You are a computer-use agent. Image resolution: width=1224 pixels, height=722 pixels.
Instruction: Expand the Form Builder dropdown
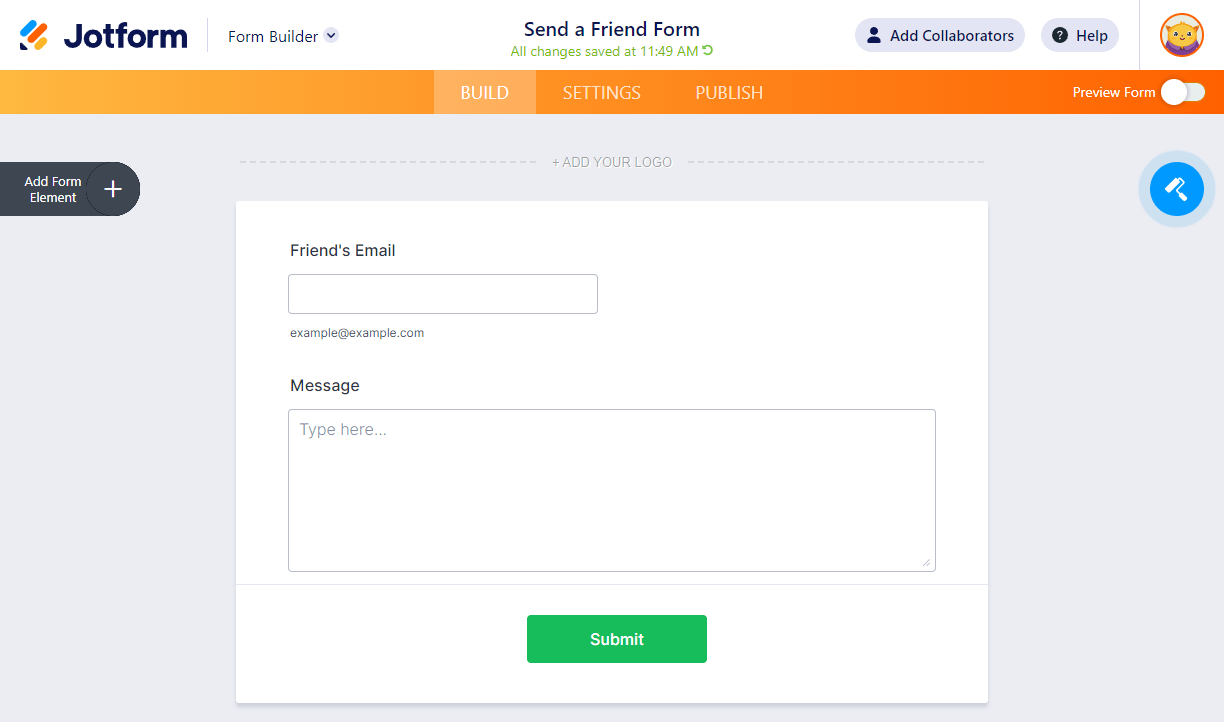click(x=331, y=36)
